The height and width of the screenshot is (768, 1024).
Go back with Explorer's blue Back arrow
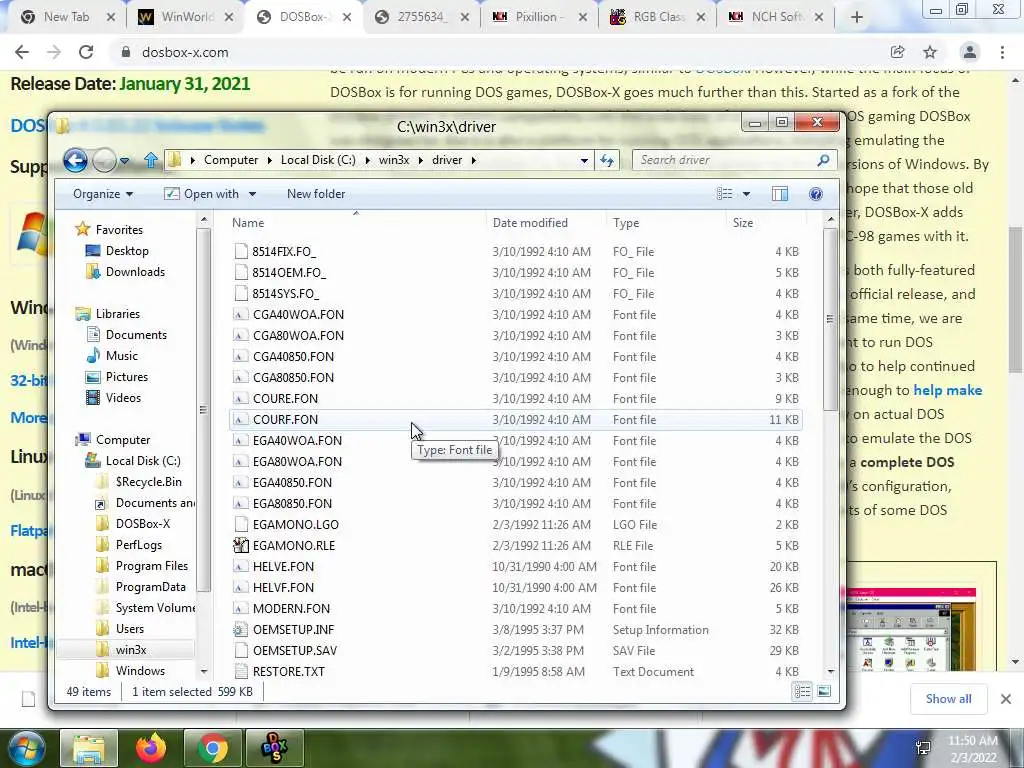[x=75, y=160]
